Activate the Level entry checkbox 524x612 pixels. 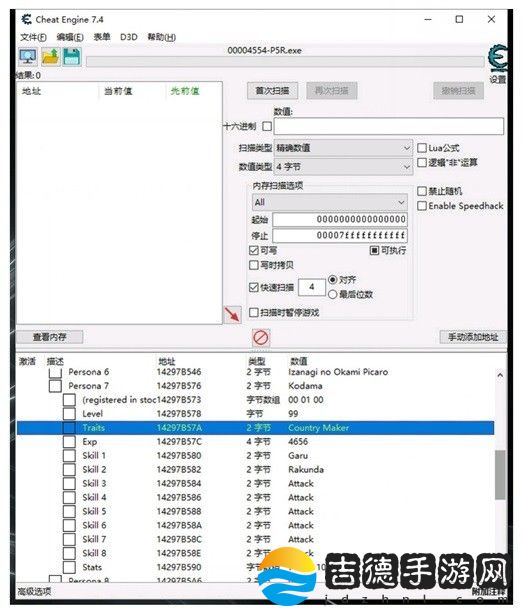coord(69,414)
